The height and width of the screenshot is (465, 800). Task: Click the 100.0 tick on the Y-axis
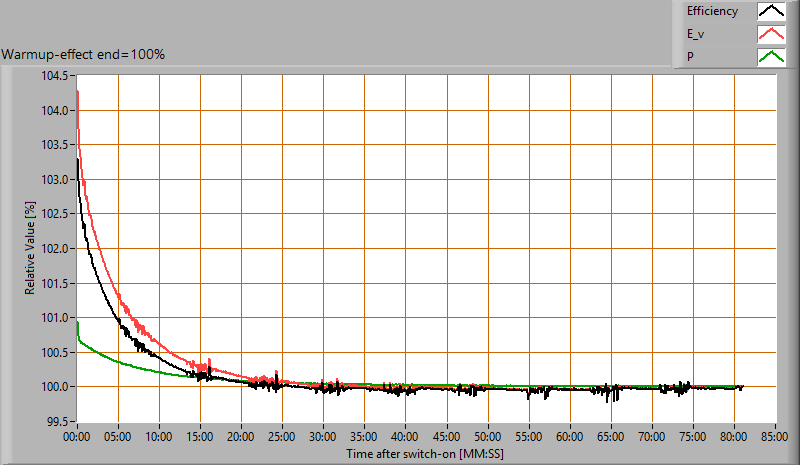[x=54, y=387]
